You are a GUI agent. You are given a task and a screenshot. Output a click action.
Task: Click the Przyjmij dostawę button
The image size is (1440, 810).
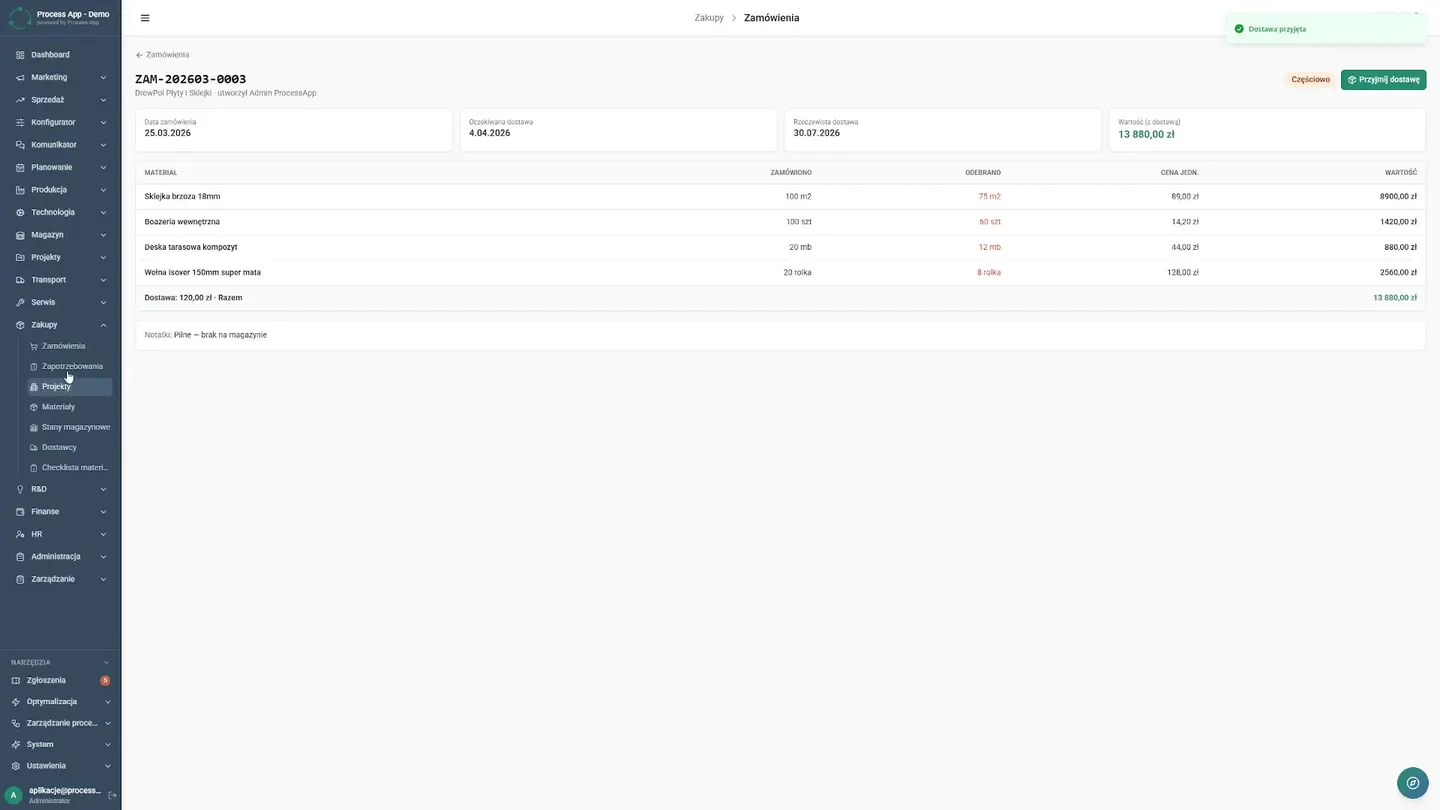pos(1383,79)
